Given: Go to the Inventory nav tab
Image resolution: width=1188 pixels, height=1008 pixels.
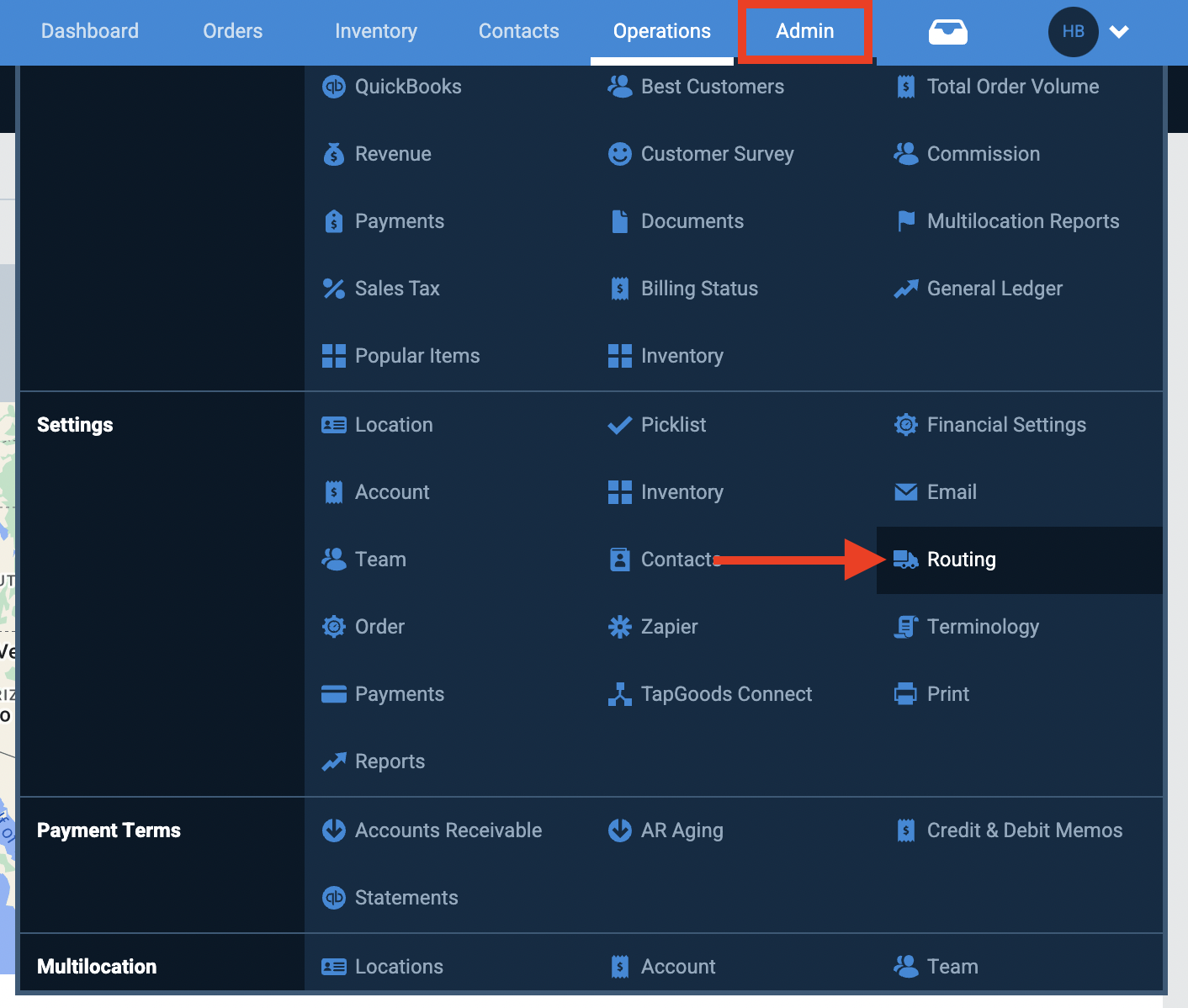Looking at the screenshot, I should coord(376,31).
